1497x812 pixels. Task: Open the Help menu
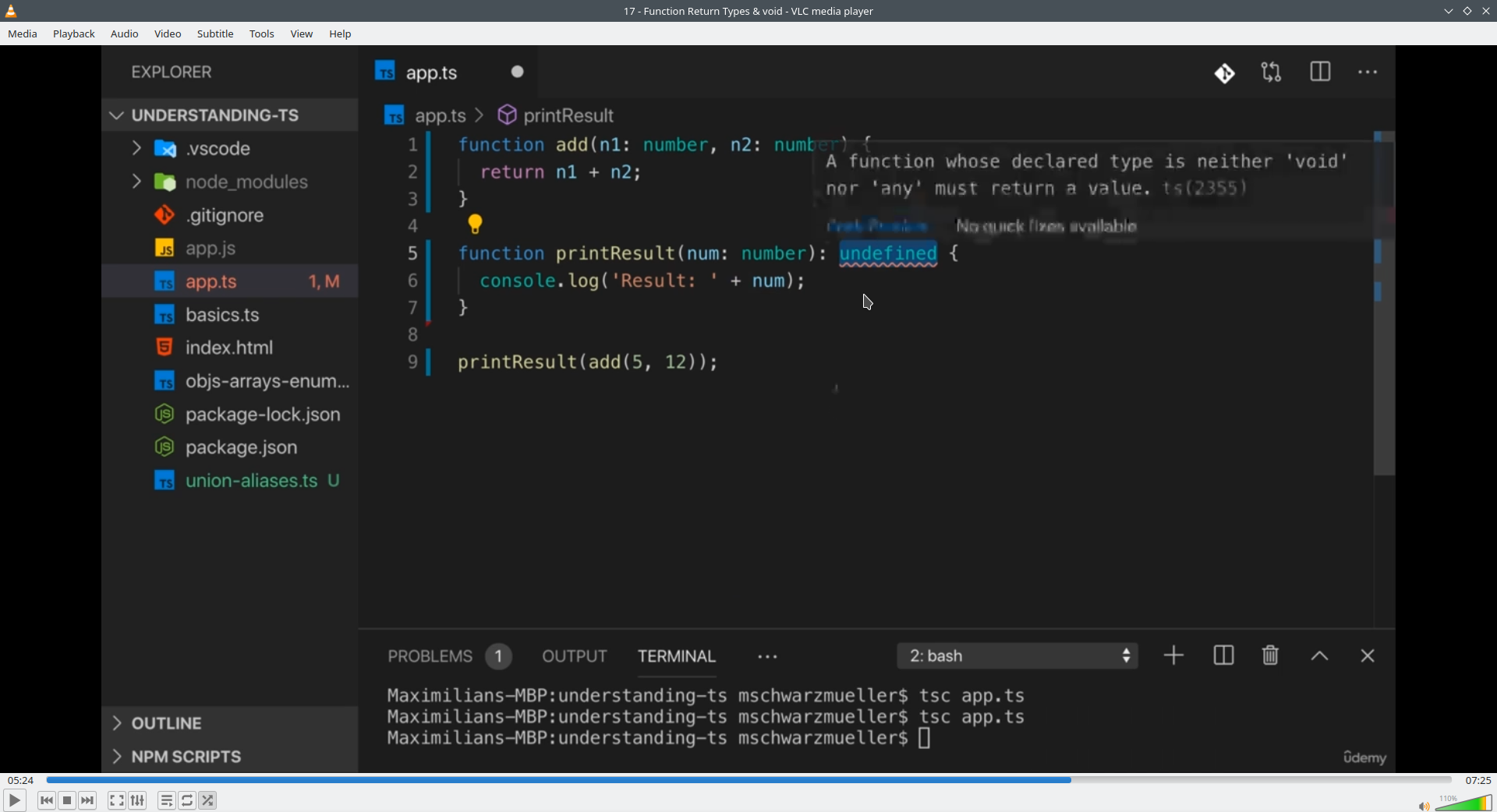point(340,34)
